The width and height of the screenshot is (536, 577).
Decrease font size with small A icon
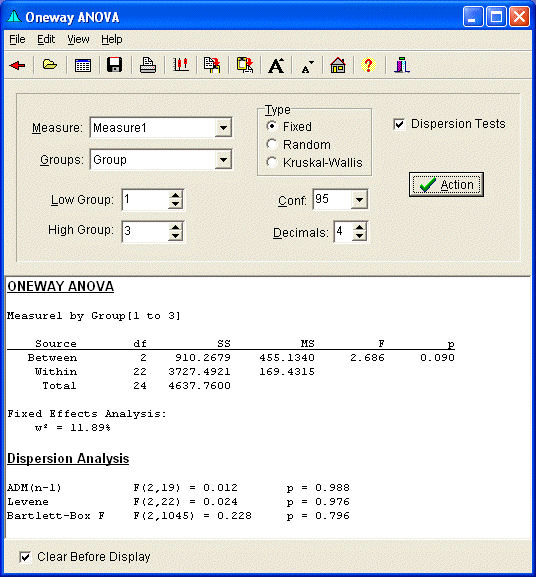[x=307, y=67]
